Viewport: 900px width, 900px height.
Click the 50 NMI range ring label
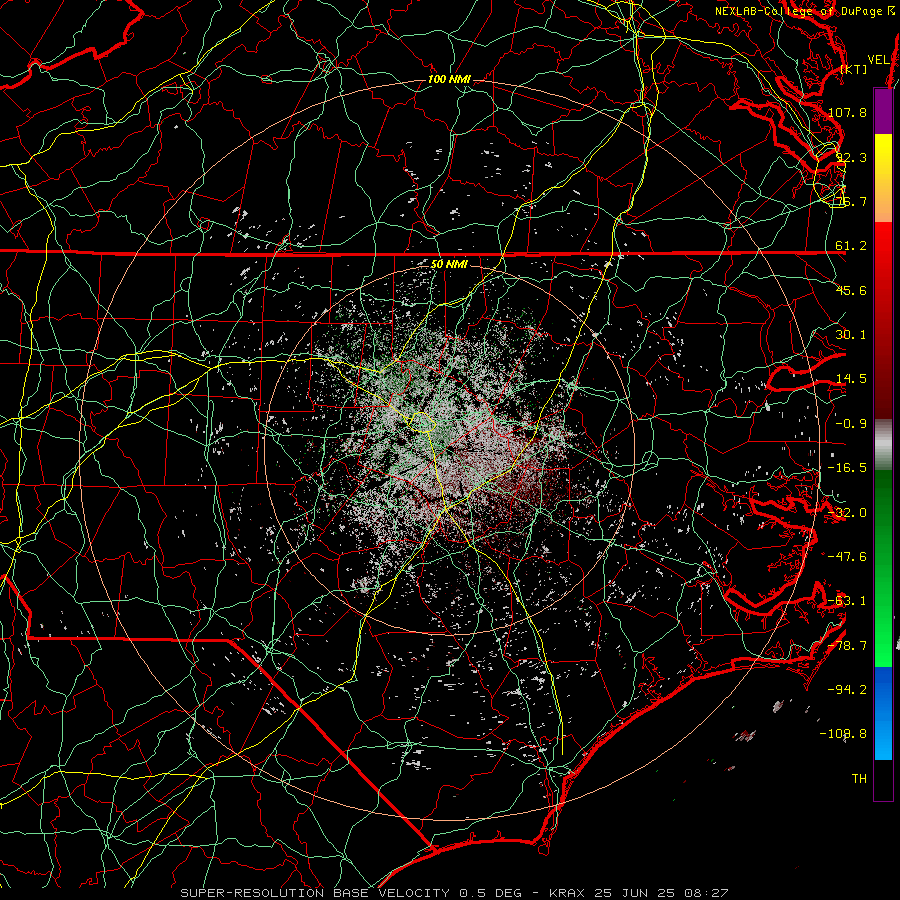coord(449,265)
